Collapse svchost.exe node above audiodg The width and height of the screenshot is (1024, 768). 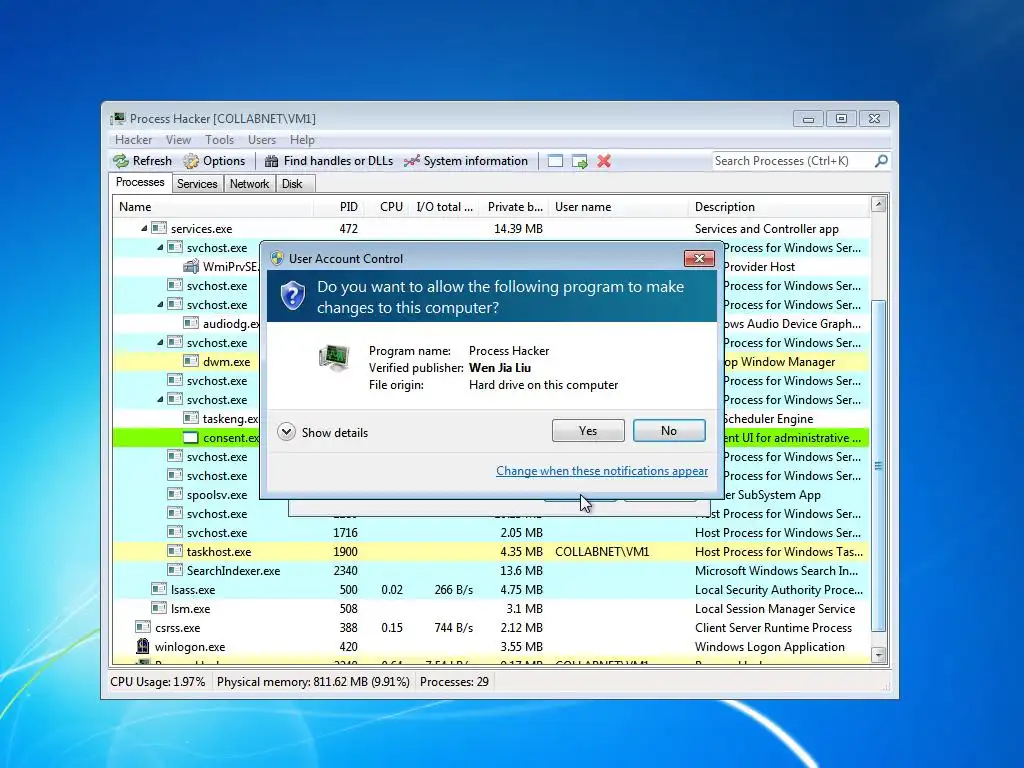160,304
